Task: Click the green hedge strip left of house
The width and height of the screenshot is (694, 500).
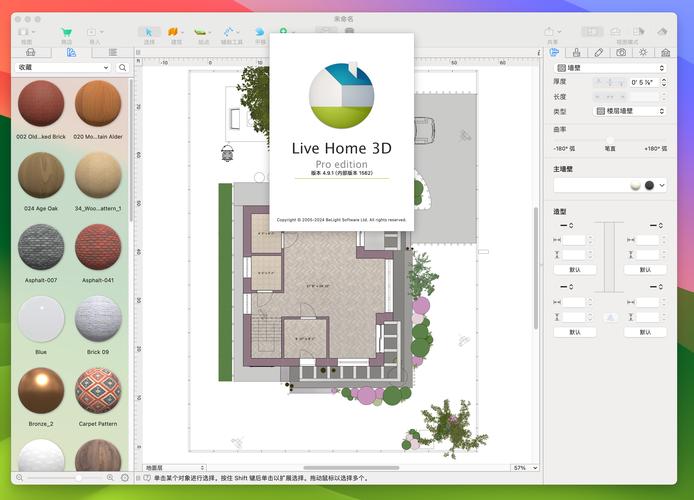Action: (x=225, y=282)
